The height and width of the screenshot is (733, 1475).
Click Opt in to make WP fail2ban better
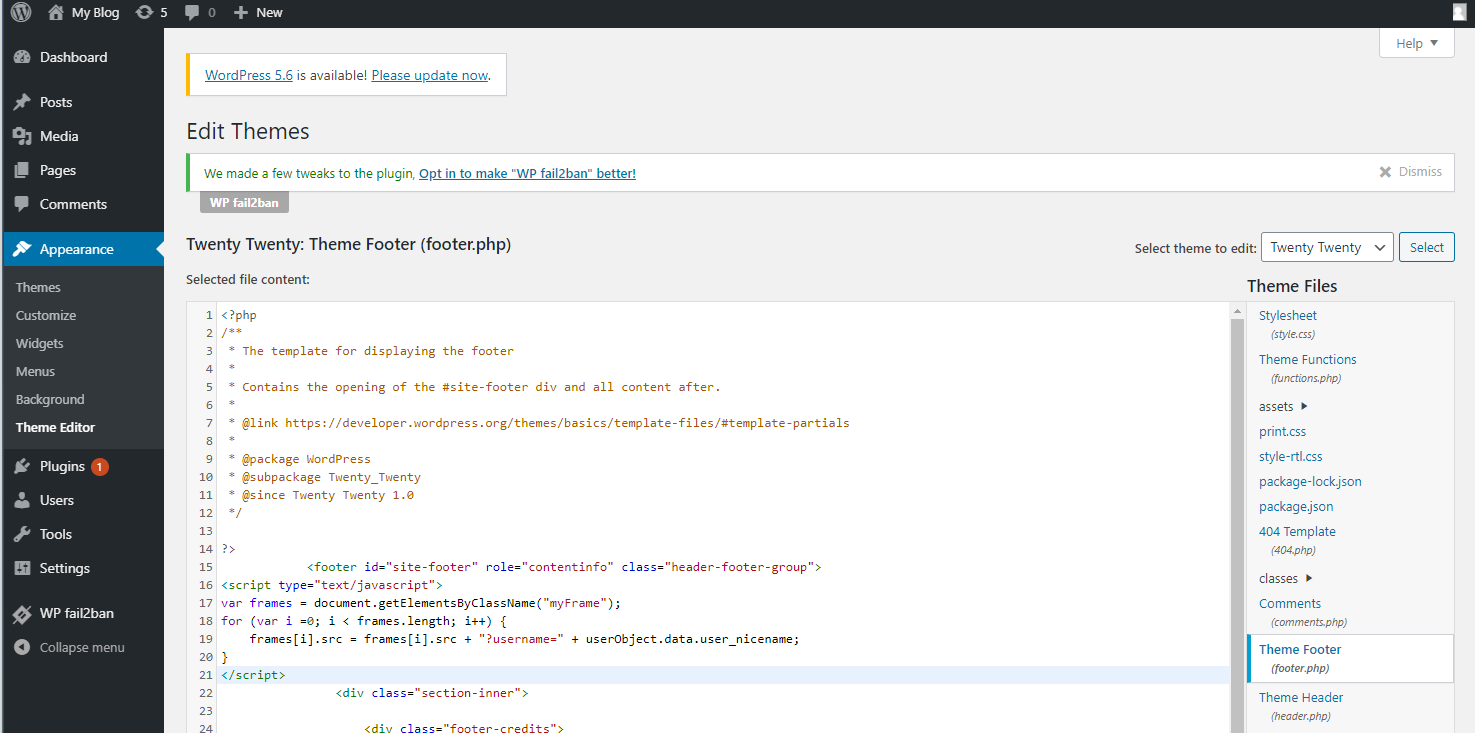tap(527, 173)
